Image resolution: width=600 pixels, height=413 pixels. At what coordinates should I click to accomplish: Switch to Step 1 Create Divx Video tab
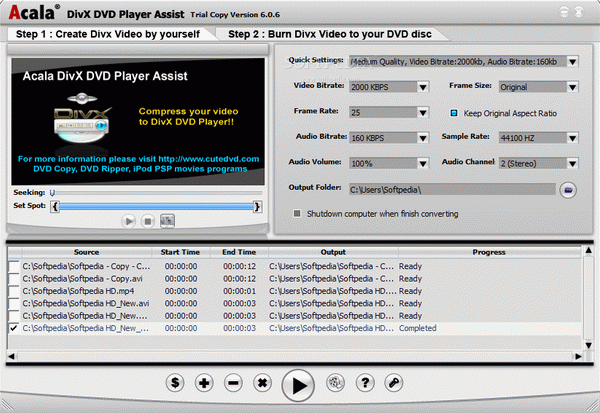[108, 34]
